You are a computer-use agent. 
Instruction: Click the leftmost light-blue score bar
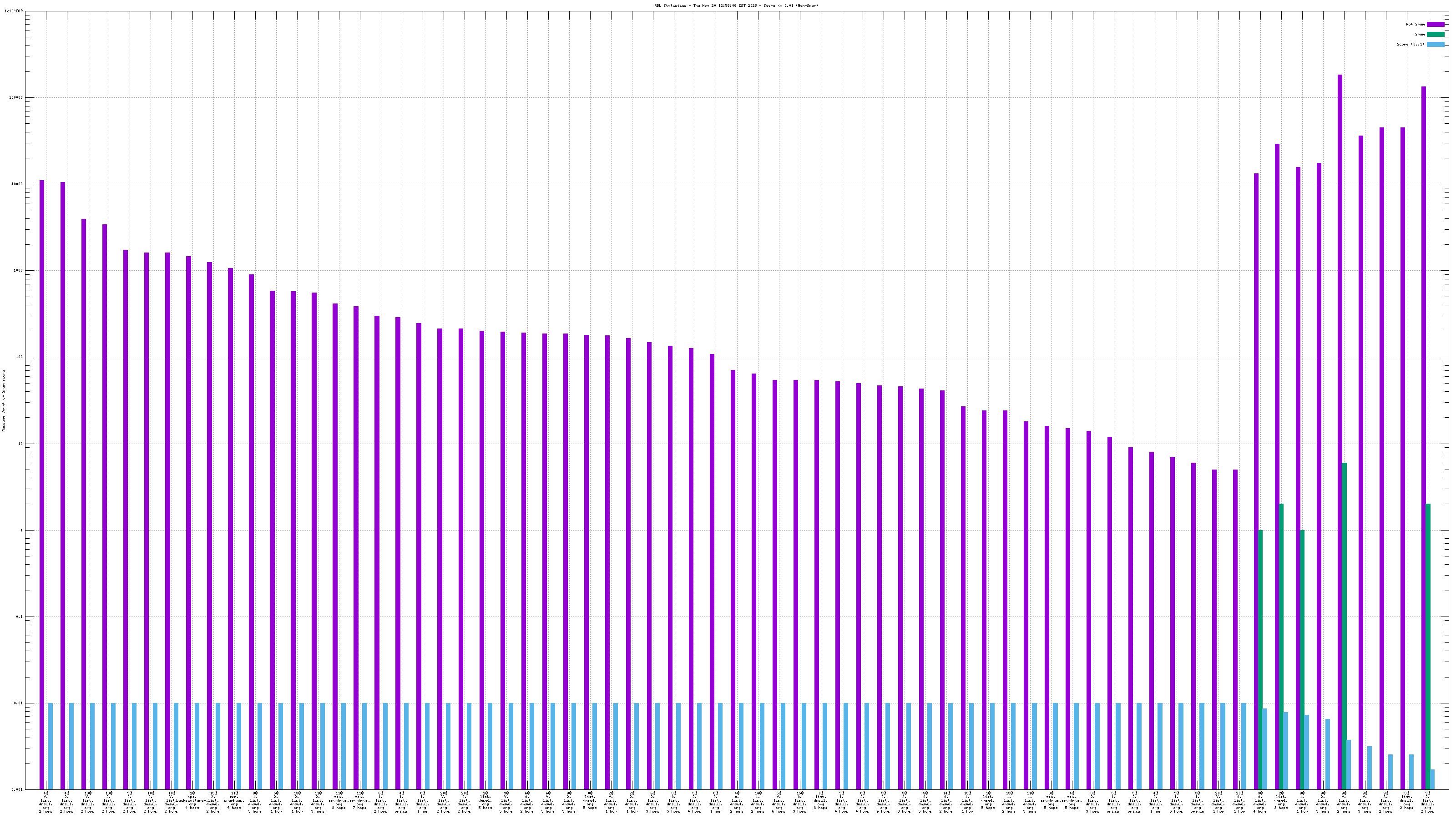[51, 746]
